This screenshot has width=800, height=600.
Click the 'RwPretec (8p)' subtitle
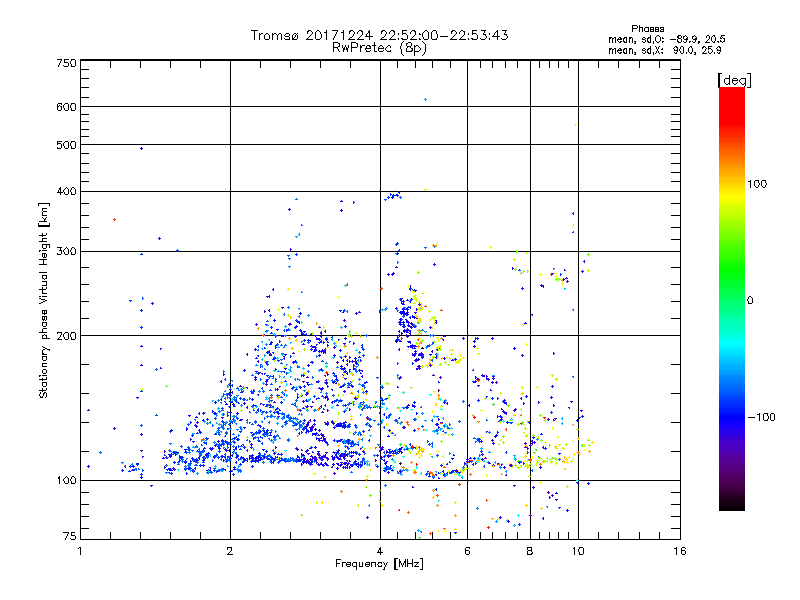pos(379,48)
